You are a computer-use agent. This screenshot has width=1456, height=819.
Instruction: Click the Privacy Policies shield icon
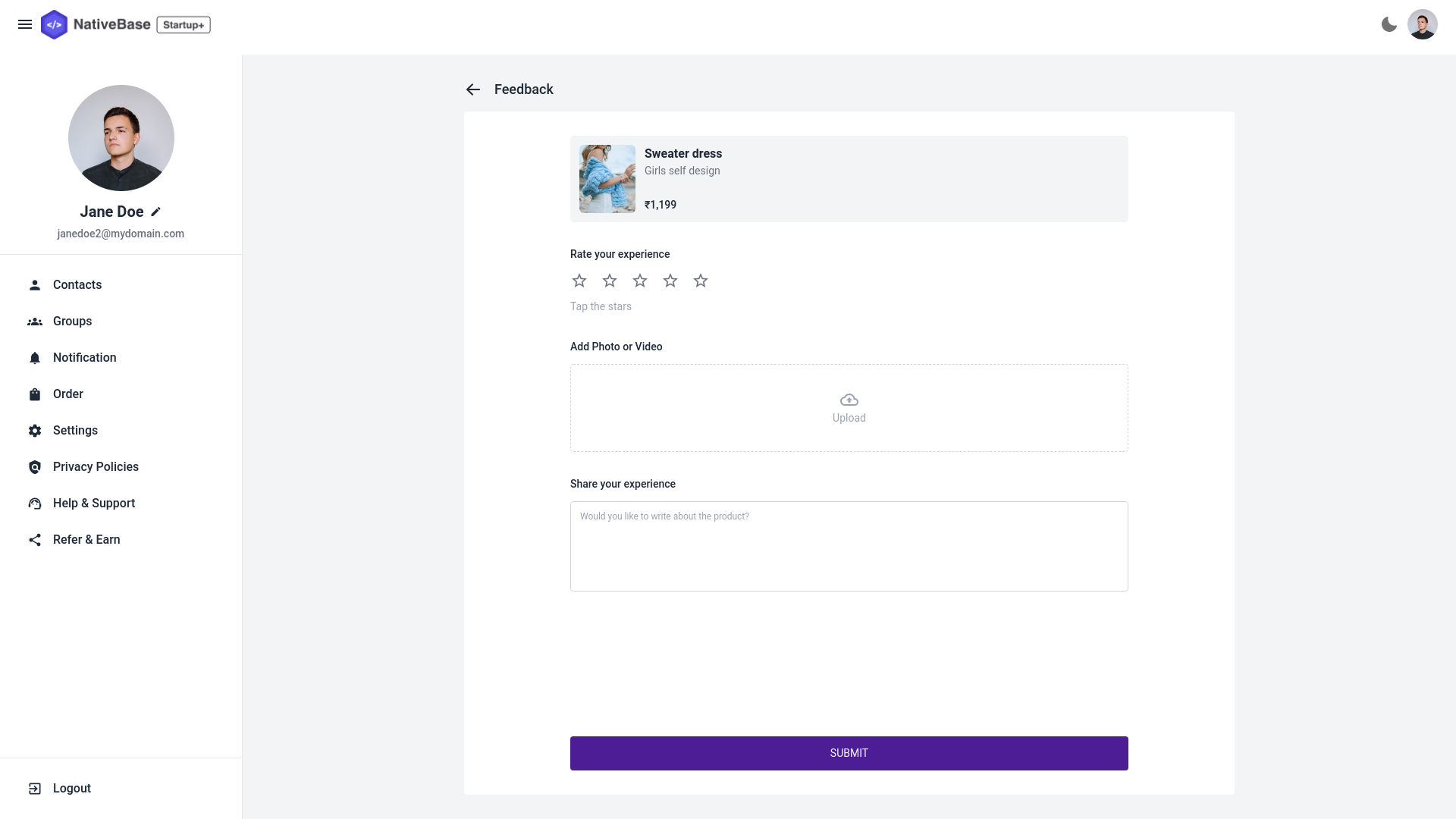[x=35, y=467]
